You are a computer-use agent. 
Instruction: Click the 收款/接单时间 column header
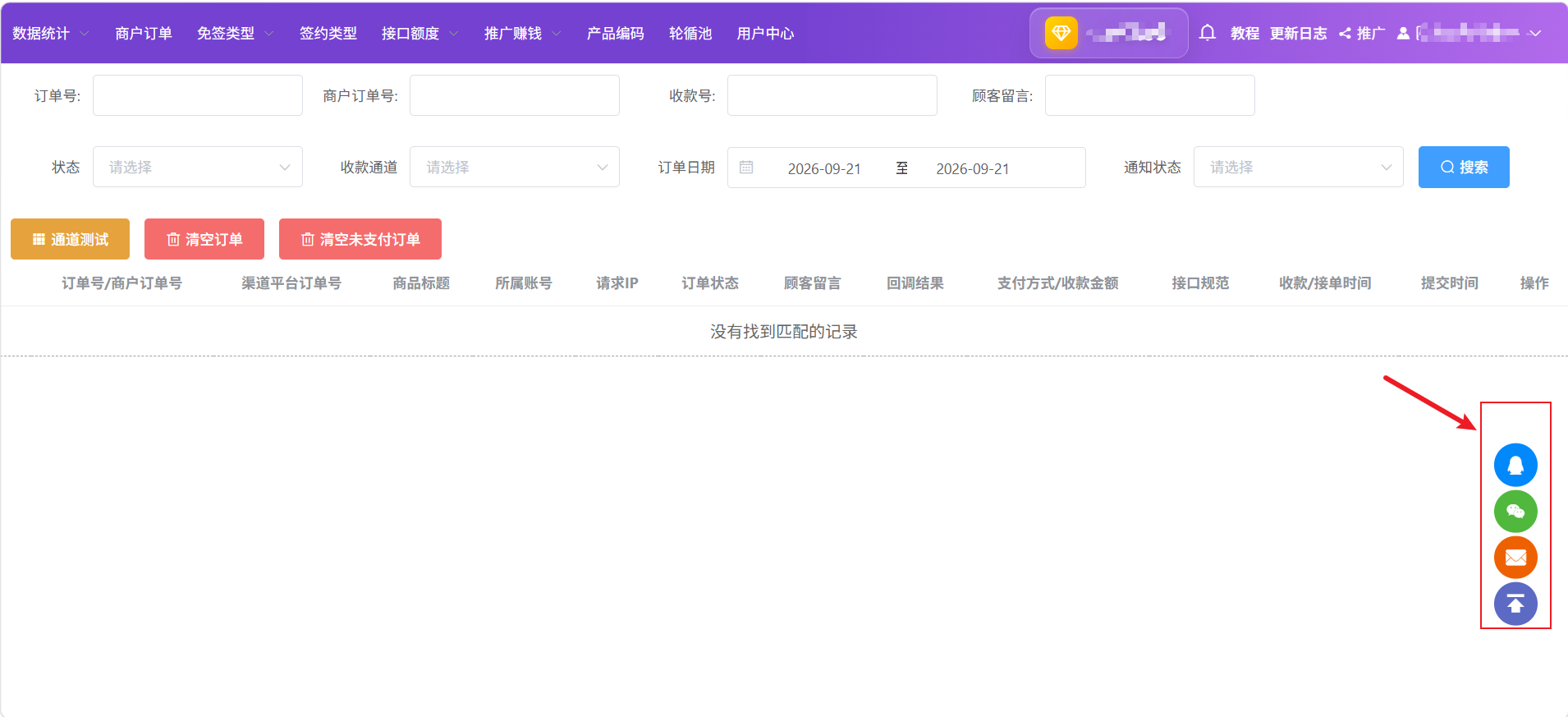[x=1325, y=283]
